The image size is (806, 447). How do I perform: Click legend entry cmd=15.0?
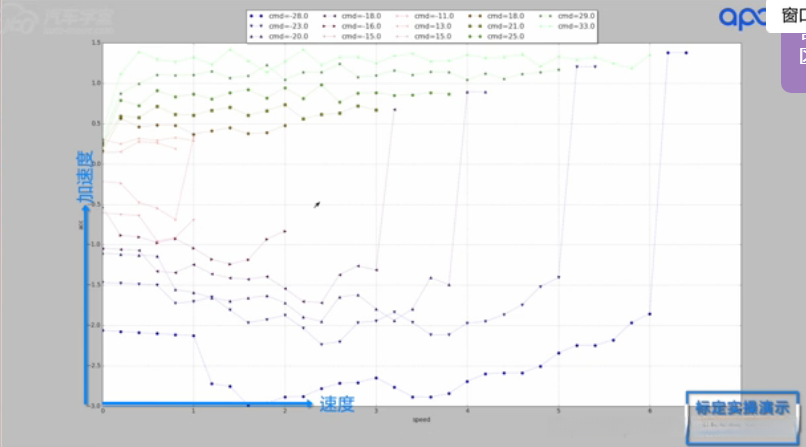pos(424,36)
